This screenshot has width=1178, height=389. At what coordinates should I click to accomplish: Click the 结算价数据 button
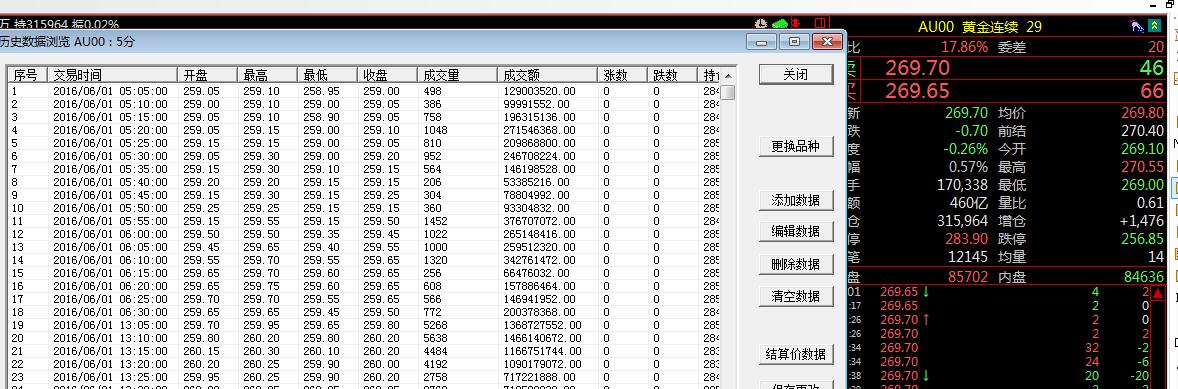[x=796, y=354]
